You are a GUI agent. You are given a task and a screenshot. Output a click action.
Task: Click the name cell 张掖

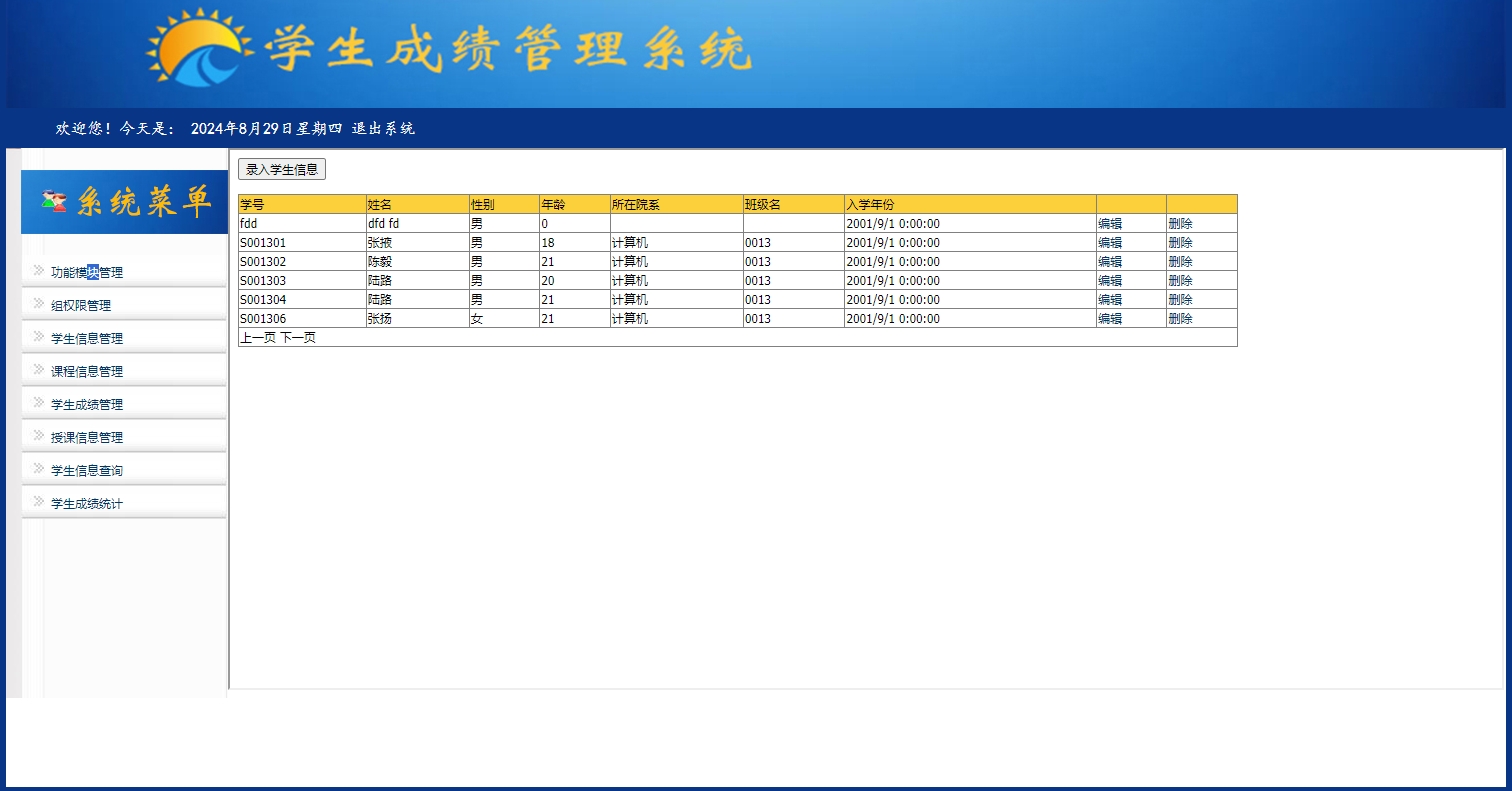[x=418, y=242]
